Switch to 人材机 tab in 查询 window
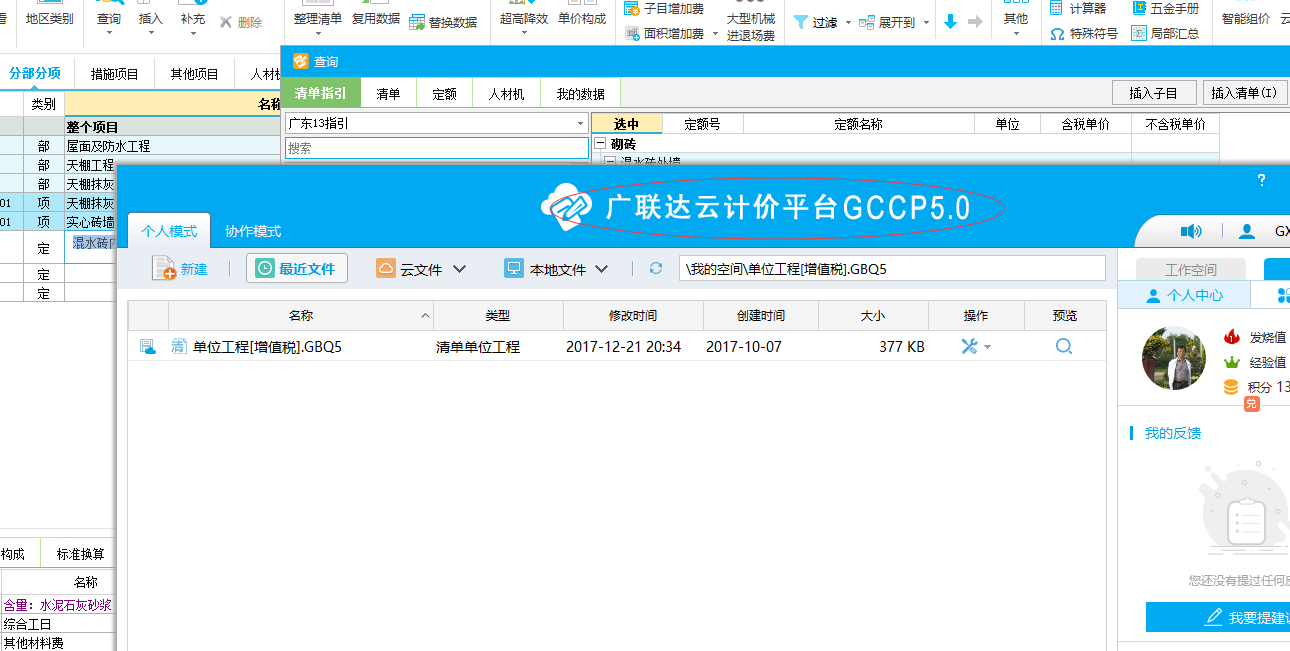 click(506, 94)
